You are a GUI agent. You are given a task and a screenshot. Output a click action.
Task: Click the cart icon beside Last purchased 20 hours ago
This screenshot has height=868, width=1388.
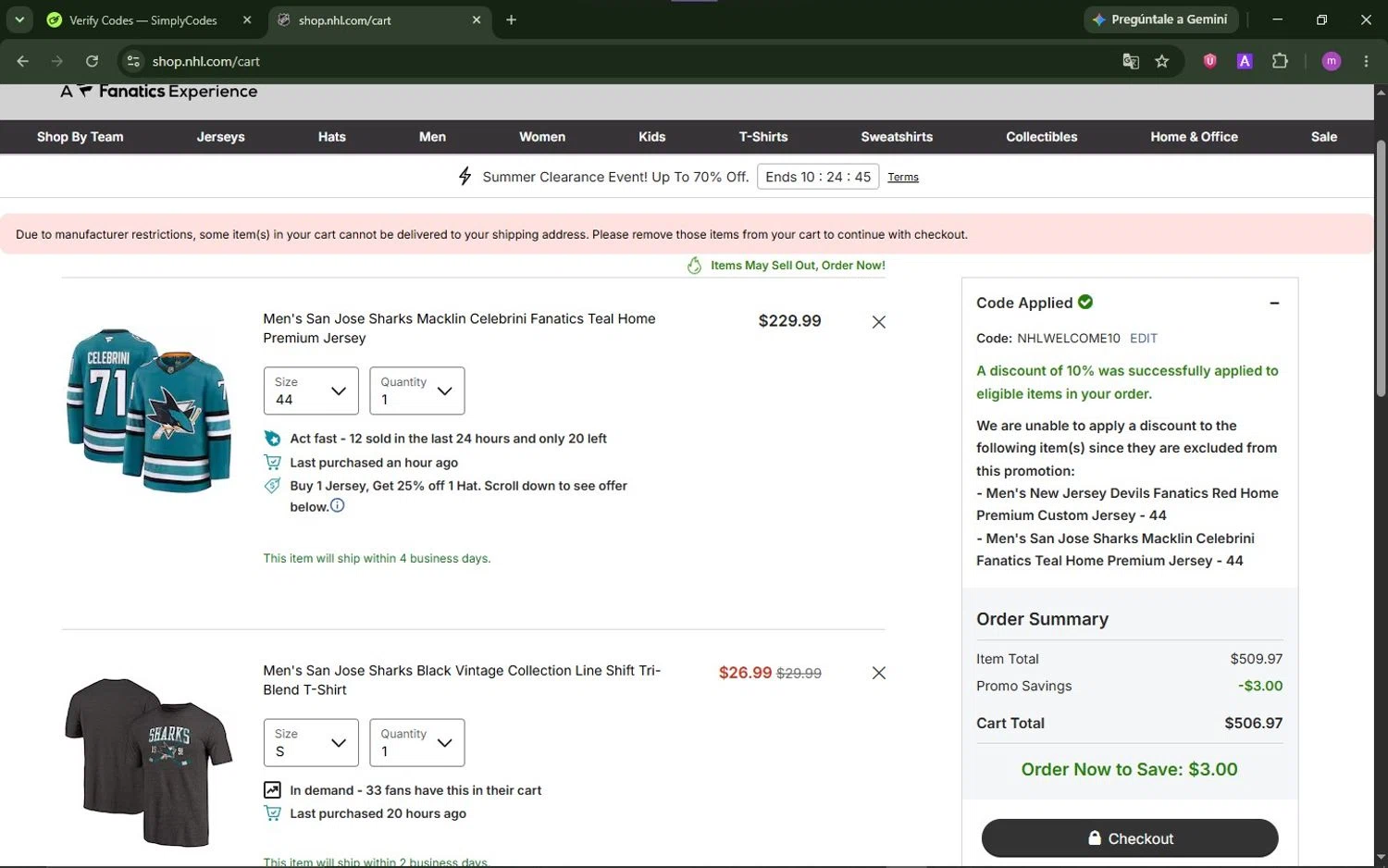point(272,813)
